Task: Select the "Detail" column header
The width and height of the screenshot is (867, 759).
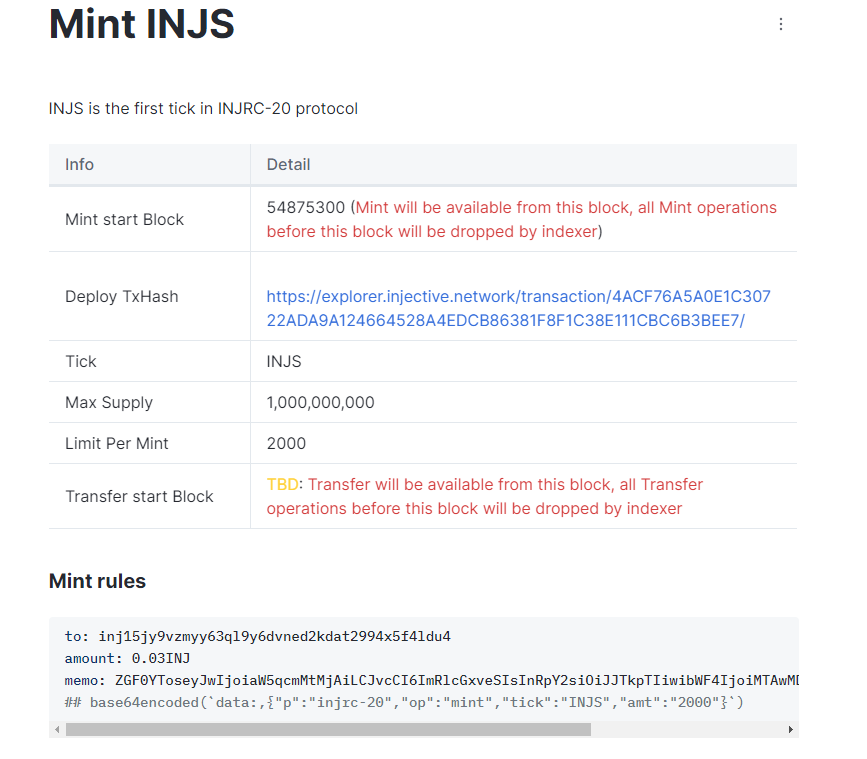Action: [288, 164]
